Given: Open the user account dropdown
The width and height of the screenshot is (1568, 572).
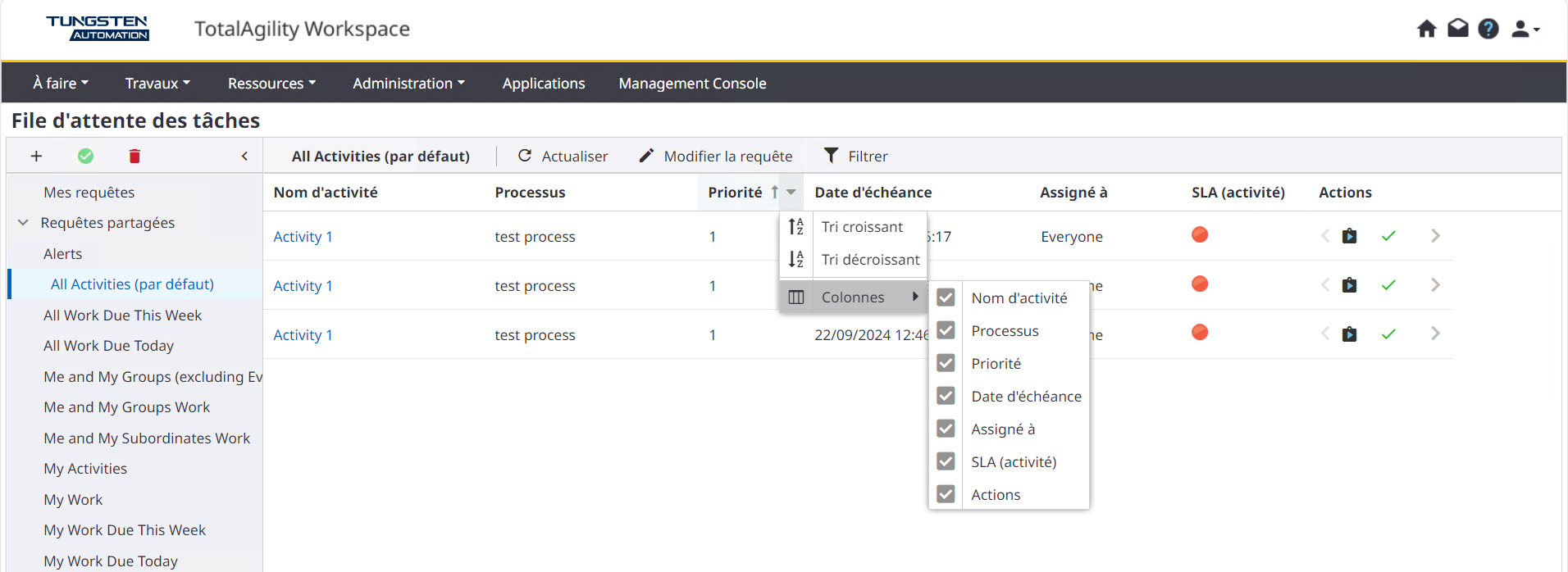Looking at the screenshot, I should click(1525, 30).
